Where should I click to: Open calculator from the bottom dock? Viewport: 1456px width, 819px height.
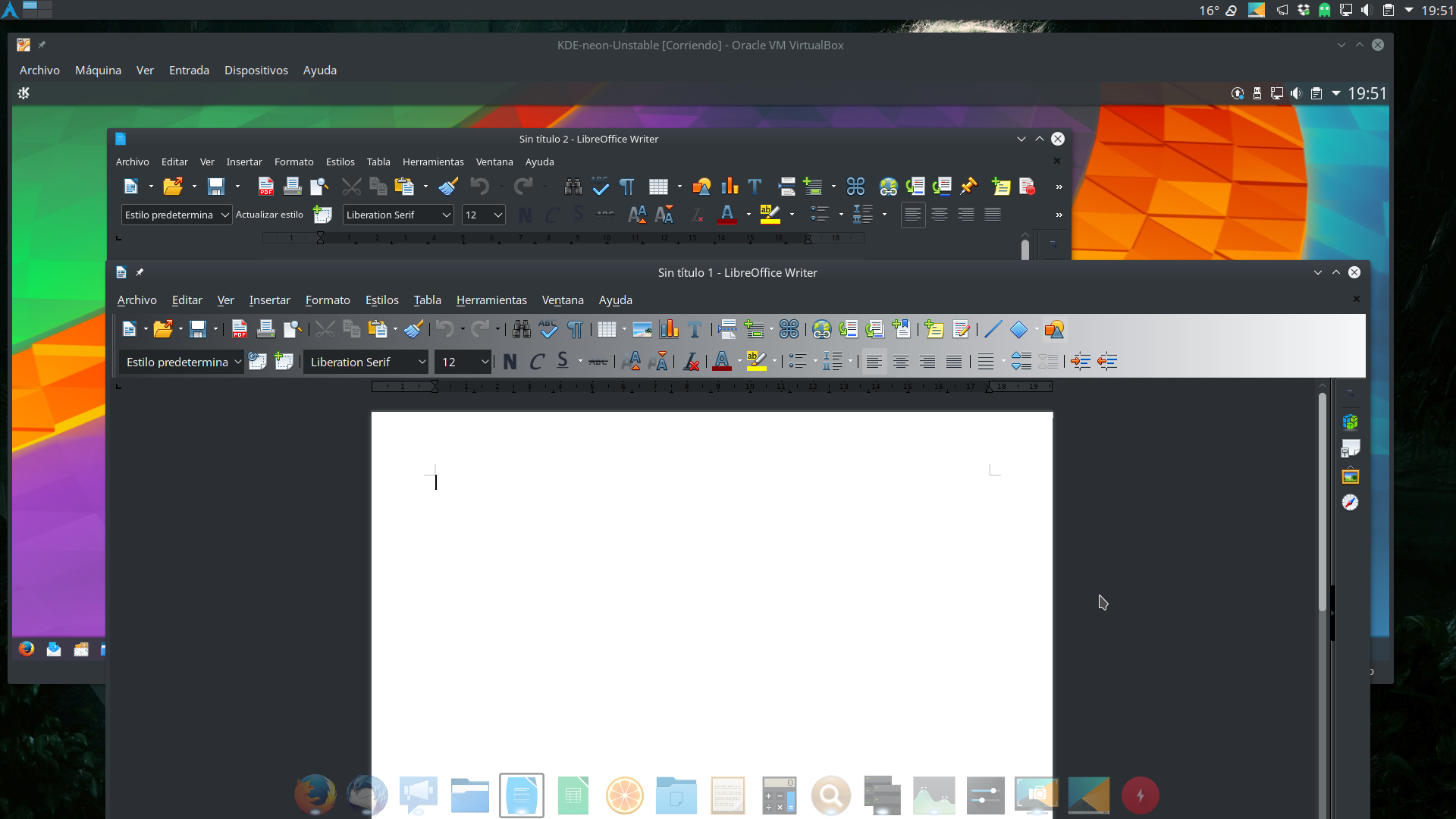779,795
